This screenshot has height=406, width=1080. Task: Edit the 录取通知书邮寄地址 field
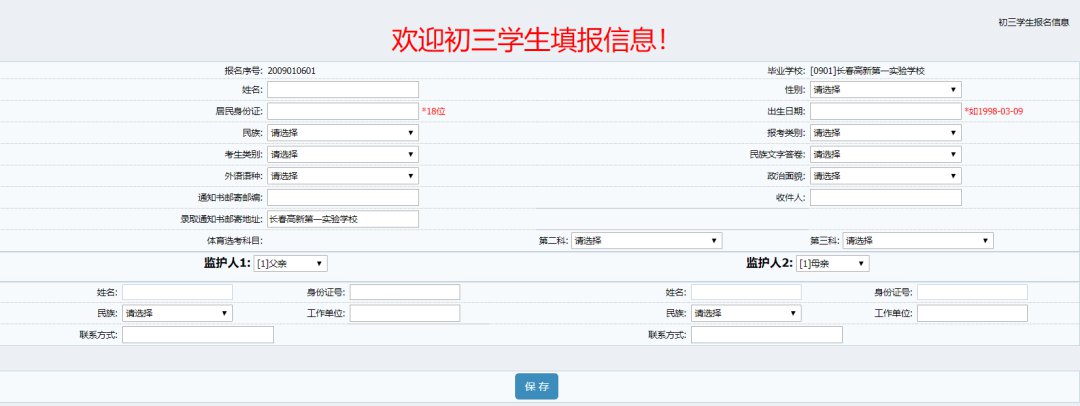point(342,219)
